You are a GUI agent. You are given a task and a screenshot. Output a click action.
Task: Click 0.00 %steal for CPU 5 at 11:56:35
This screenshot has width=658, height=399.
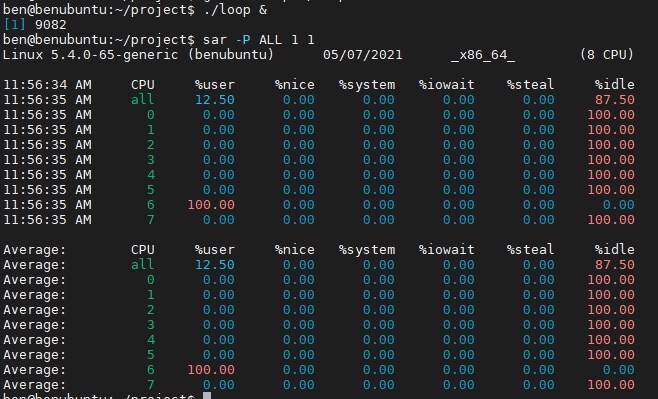coord(538,190)
